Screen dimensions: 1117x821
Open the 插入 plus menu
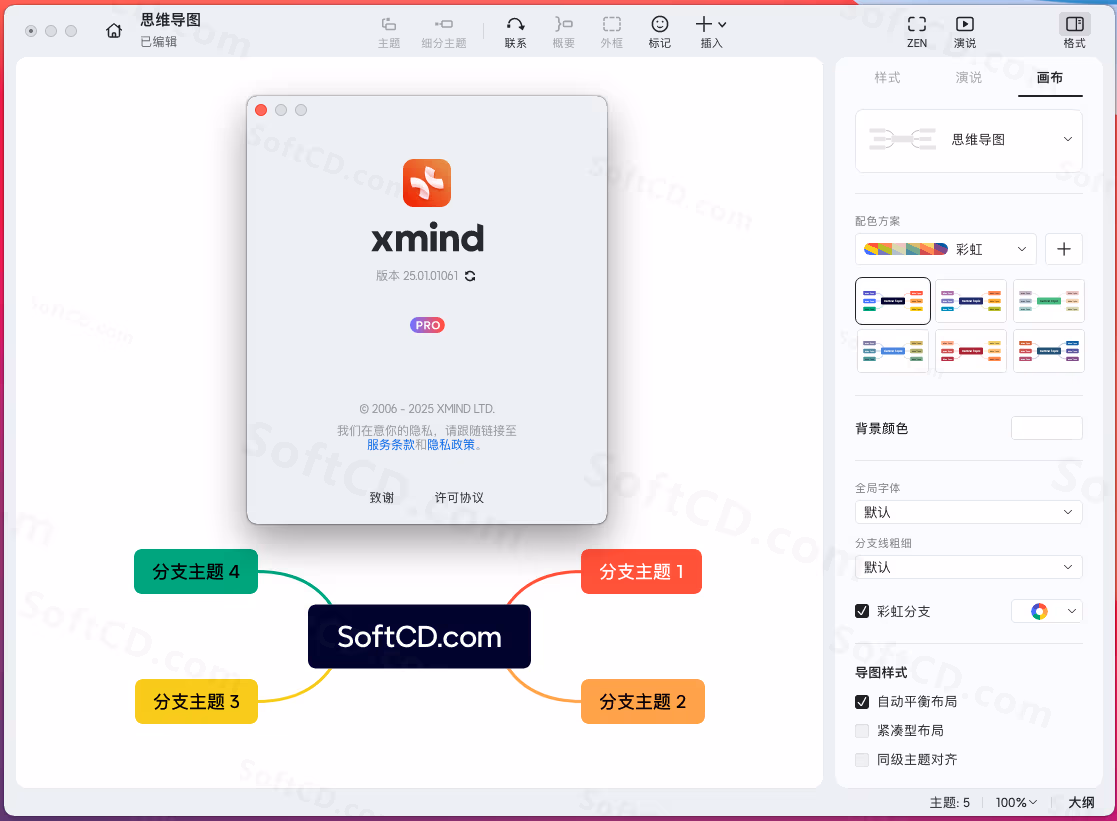click(711, 33)
